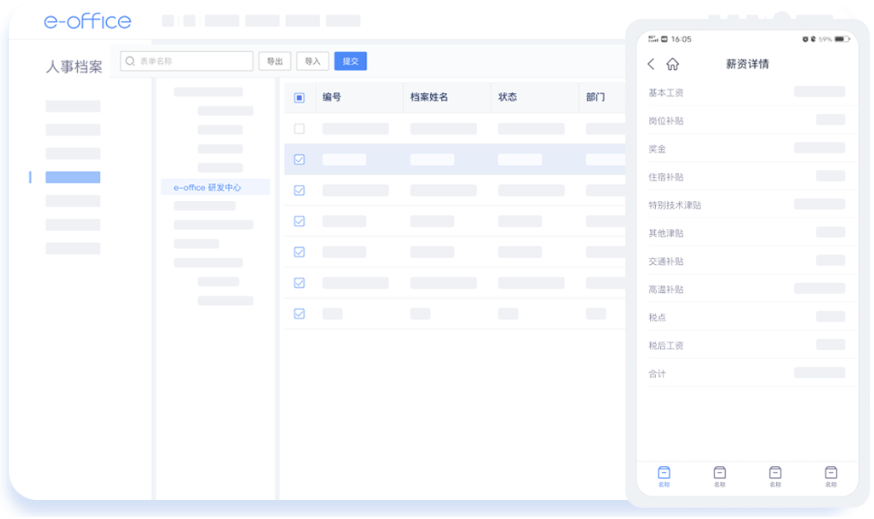874x519 pixels.
Task: Toggle the select-all checkbox in table header
Action: click(299, 98)
